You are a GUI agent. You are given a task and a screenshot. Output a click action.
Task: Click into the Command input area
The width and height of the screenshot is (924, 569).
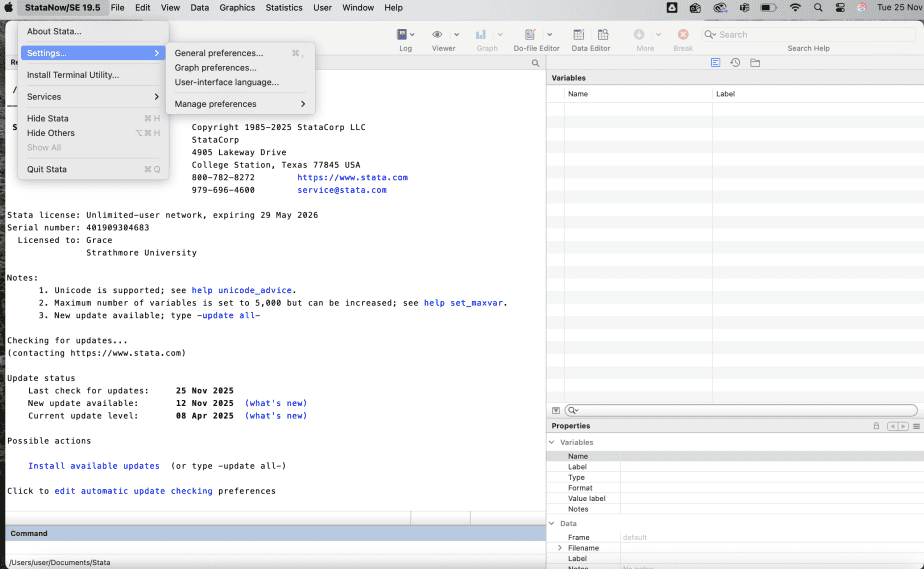275,548
